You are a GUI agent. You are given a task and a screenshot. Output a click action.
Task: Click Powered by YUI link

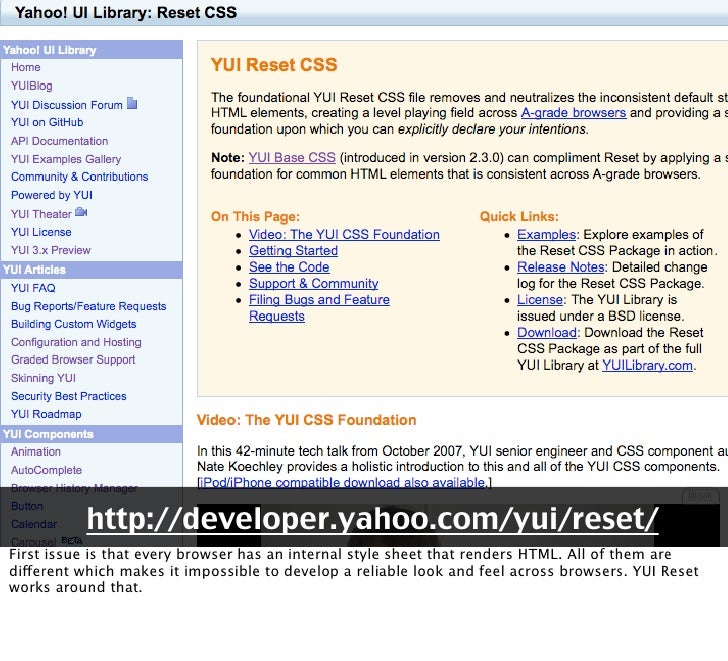click(52, 195)
